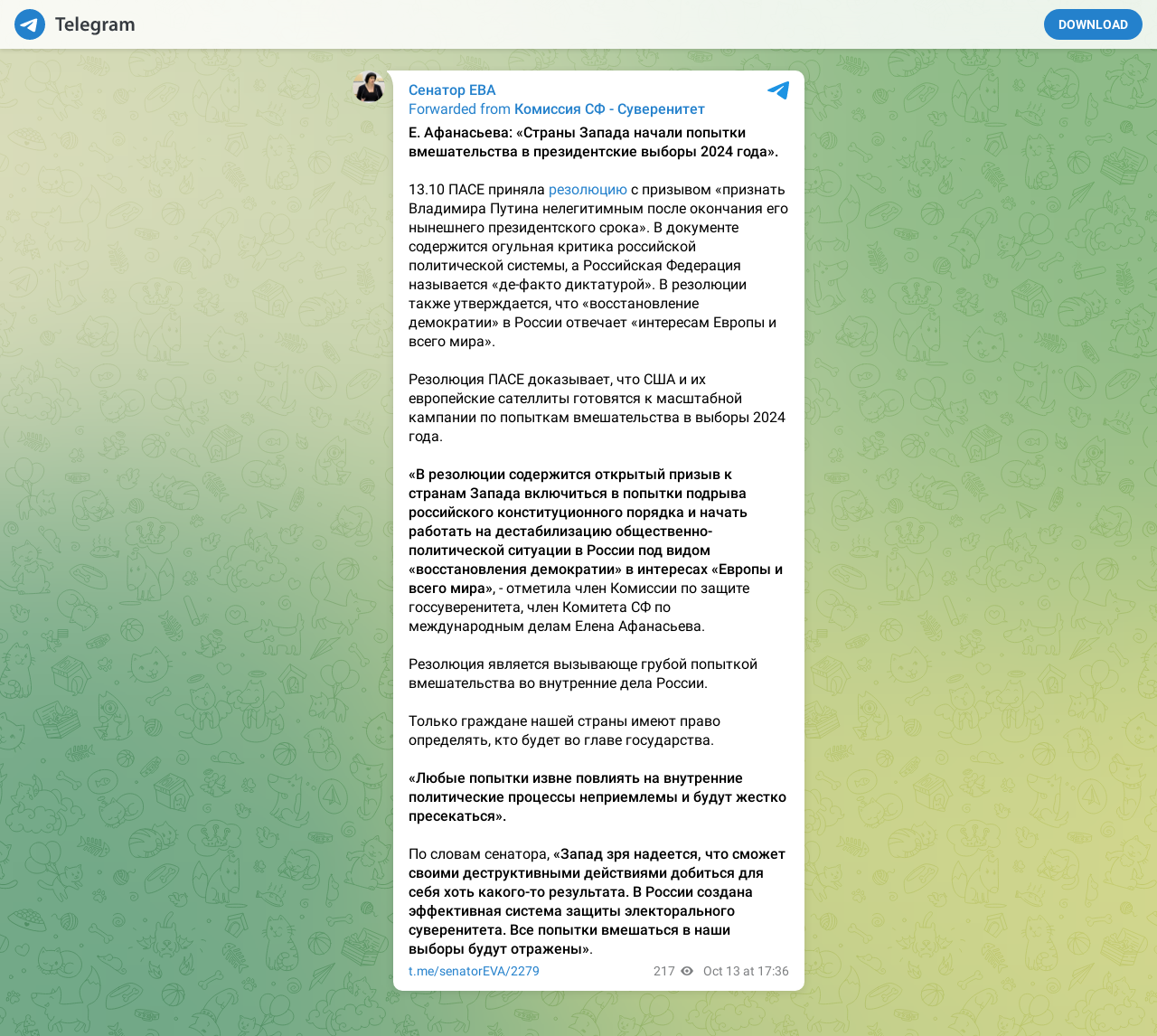Image resolution: width=1157 pixels, height=1036 pixels.
Task: Click the paragraph starting 'Резолюция ПАСЕ доказывает'
Action: click(x=597, y=408)
